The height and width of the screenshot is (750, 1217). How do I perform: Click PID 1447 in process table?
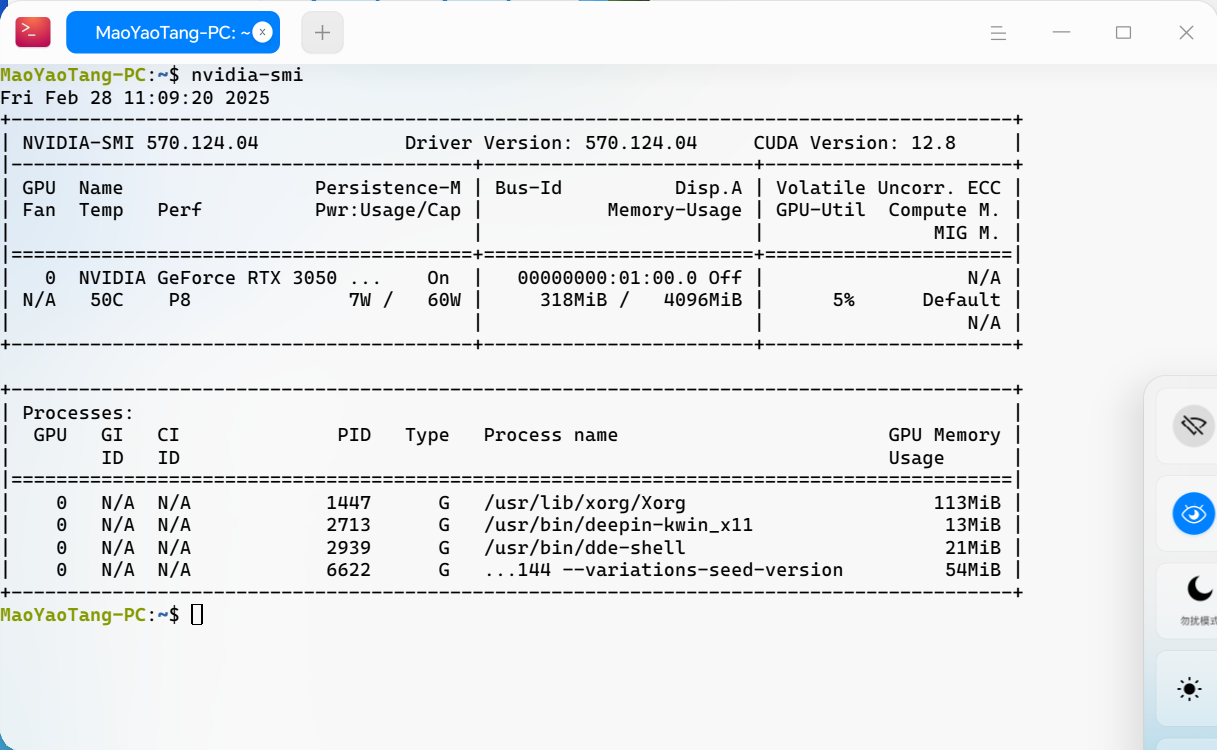coord(348,503)
